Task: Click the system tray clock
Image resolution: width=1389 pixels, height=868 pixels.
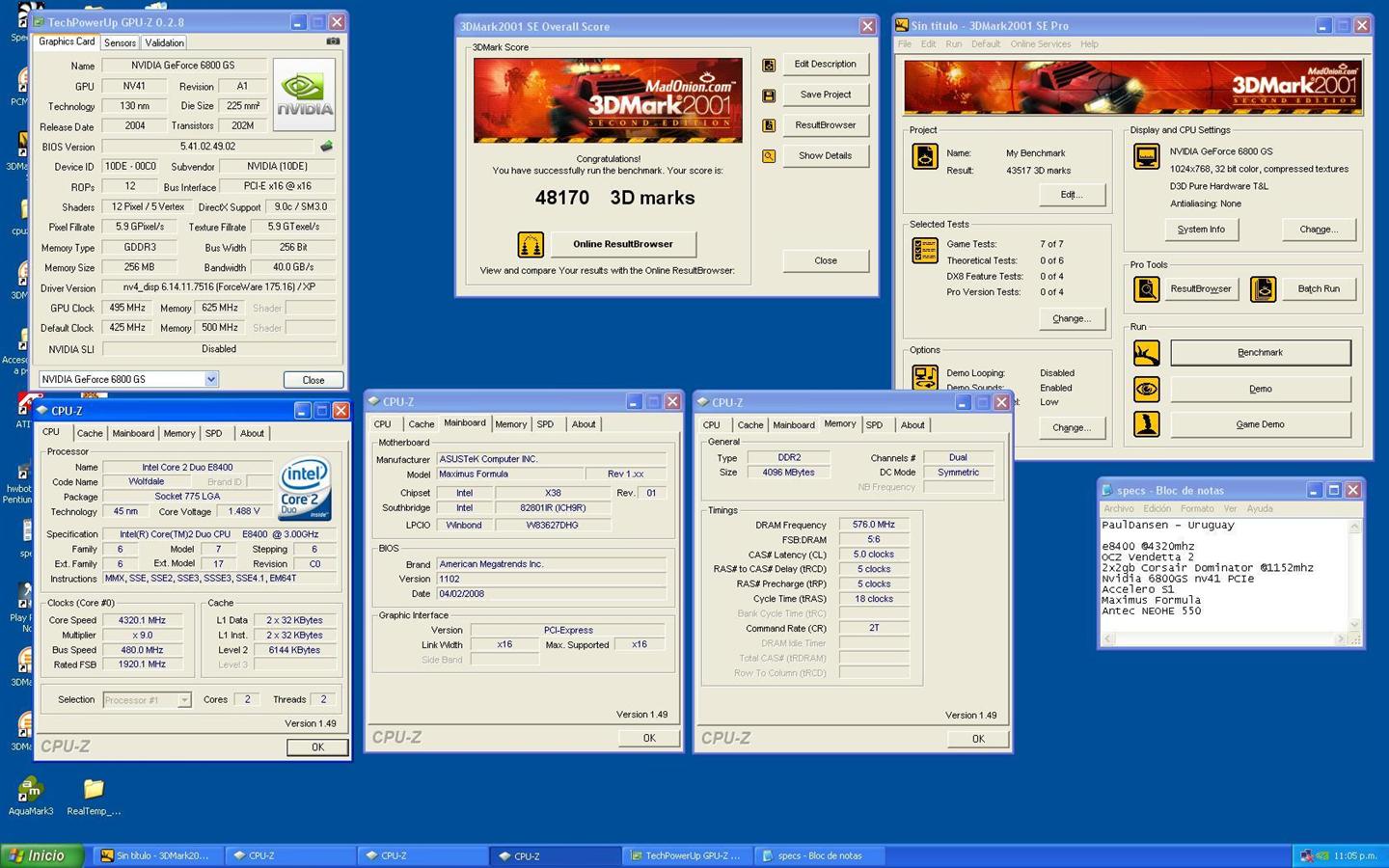Action: (1355, 855)
